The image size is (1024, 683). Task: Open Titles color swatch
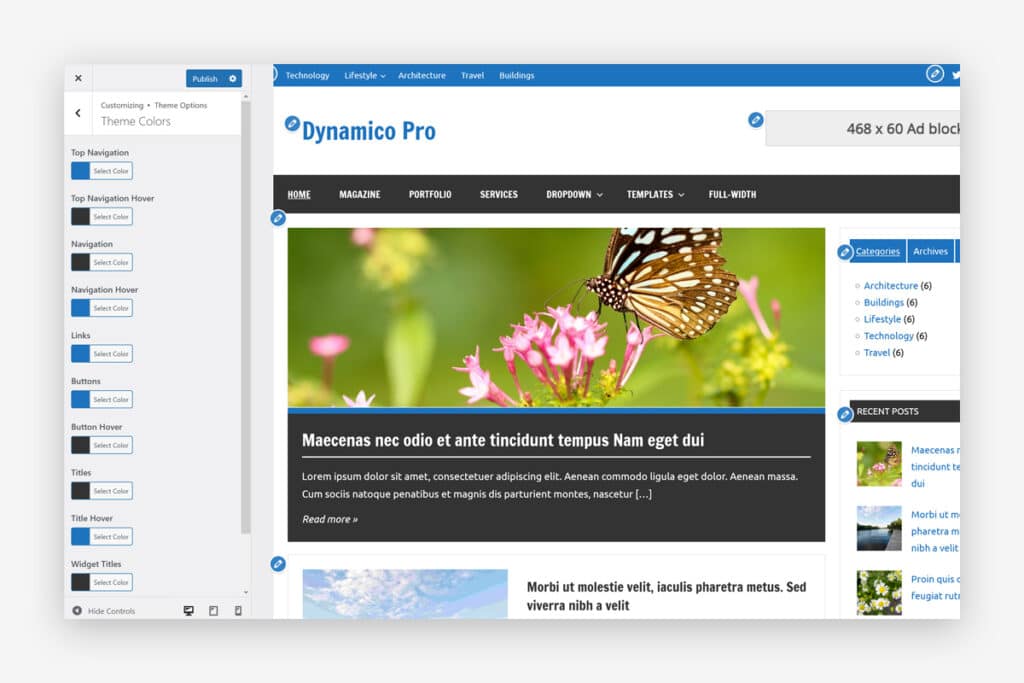[80, 491]
